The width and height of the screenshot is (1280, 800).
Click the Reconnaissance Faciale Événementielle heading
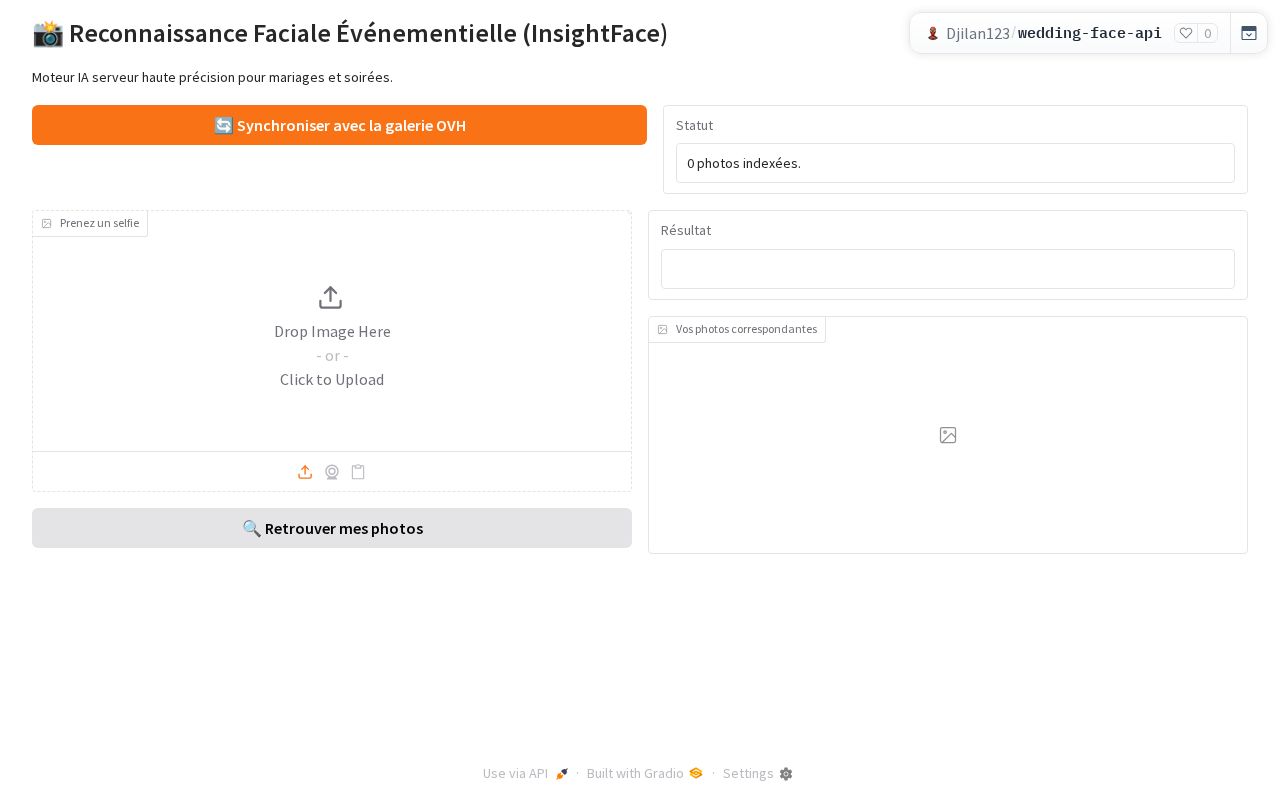tap(350, 33)
